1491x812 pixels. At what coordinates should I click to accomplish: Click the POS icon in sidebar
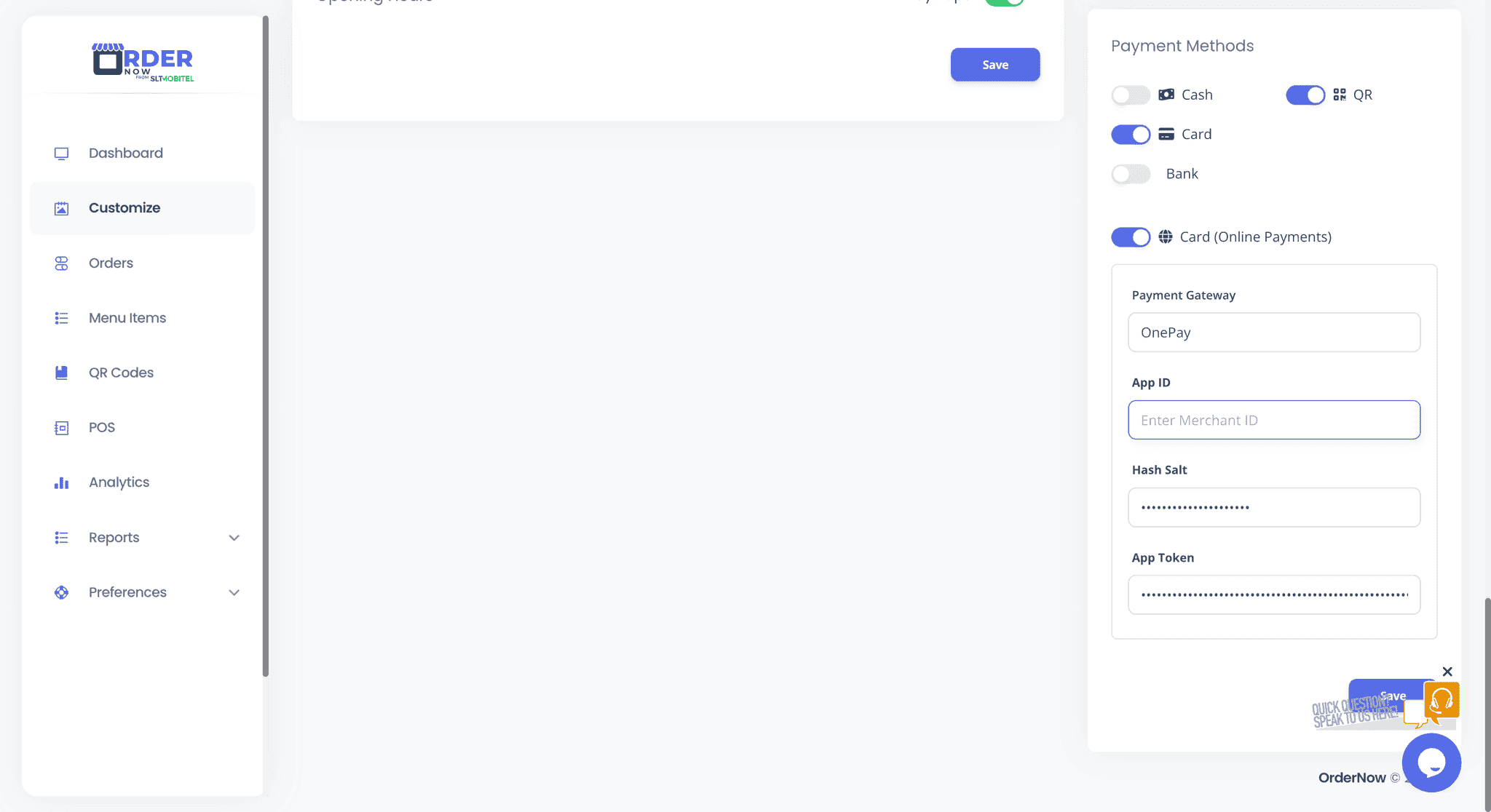point(61,428)
